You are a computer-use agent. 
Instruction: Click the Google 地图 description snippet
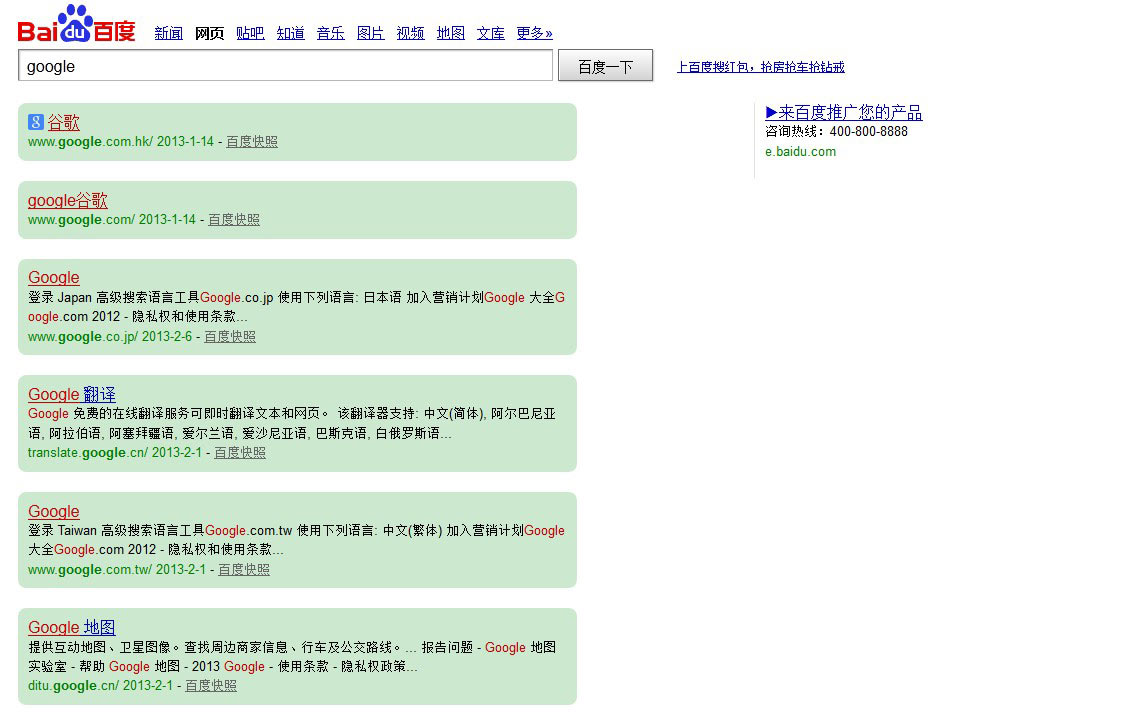pyautogui.click(x=292, y=657)
